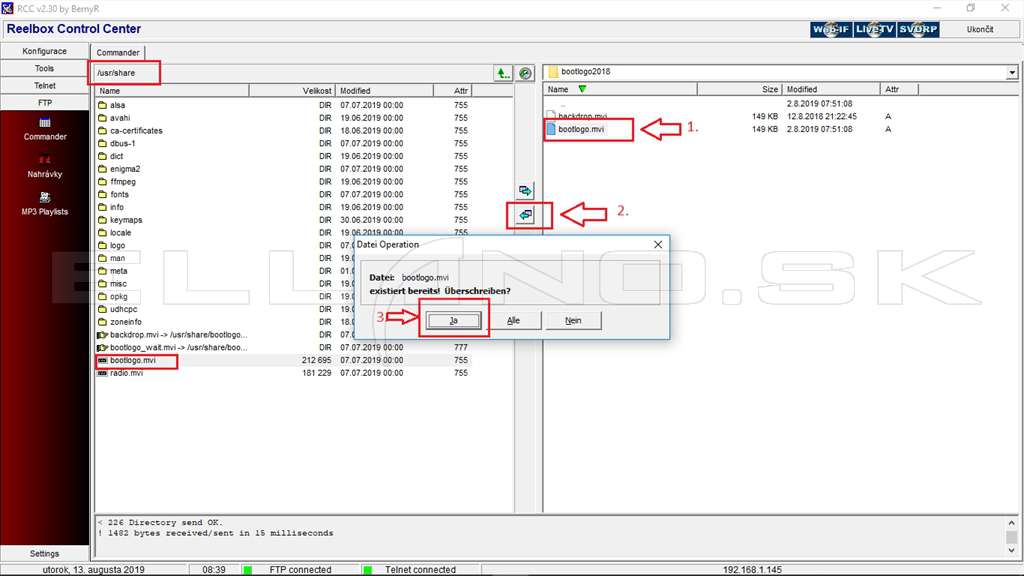
Task: Select the keymaps folder row
Action: tap(283, 220)
